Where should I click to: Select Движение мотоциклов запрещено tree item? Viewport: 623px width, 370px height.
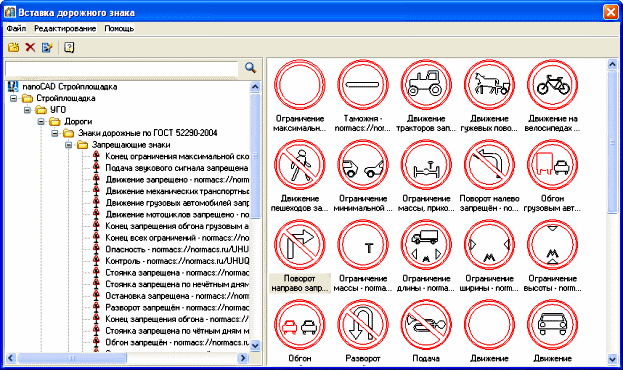coord(177,215)
